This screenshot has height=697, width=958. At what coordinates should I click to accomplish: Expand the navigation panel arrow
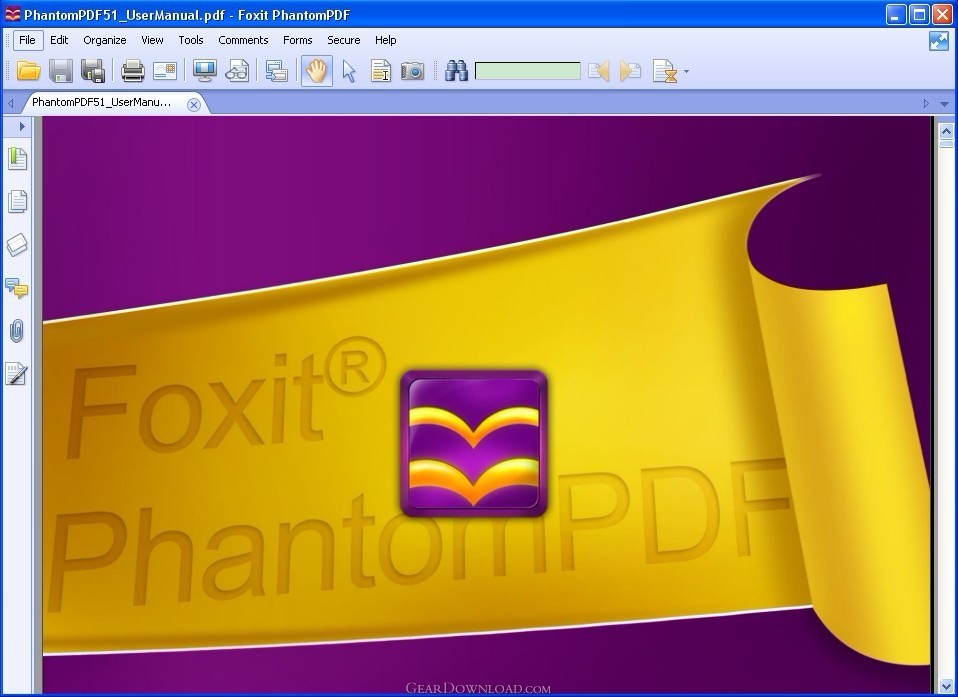coord(21,126)
